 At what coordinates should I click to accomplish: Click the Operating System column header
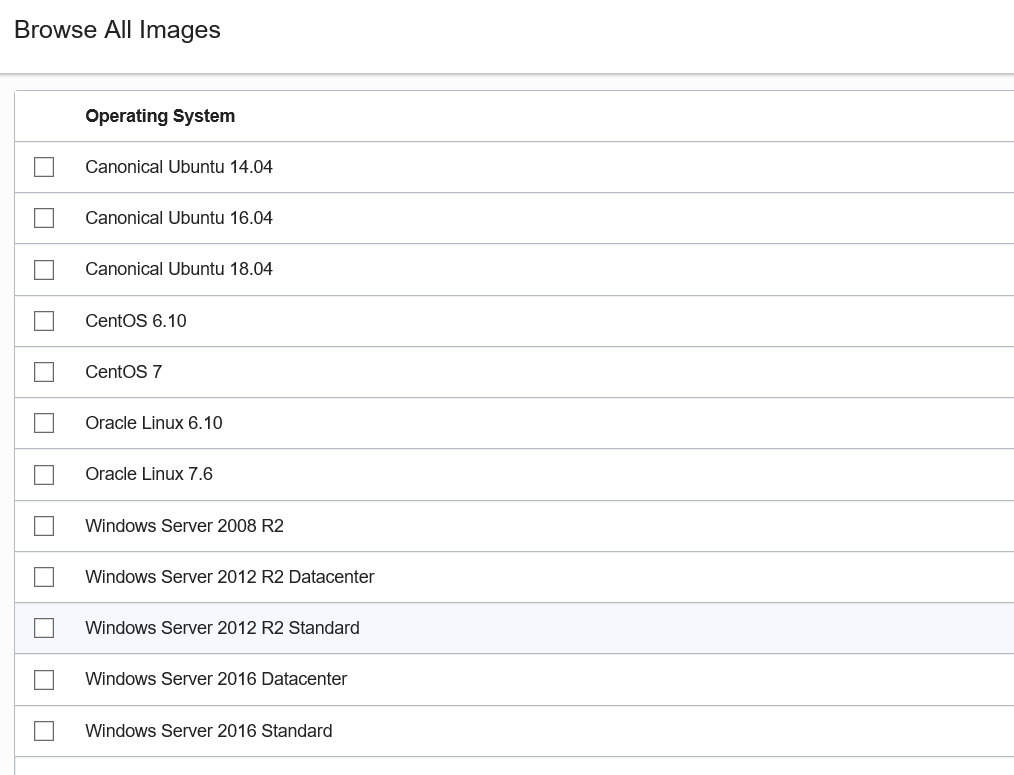tap(160, 116)
